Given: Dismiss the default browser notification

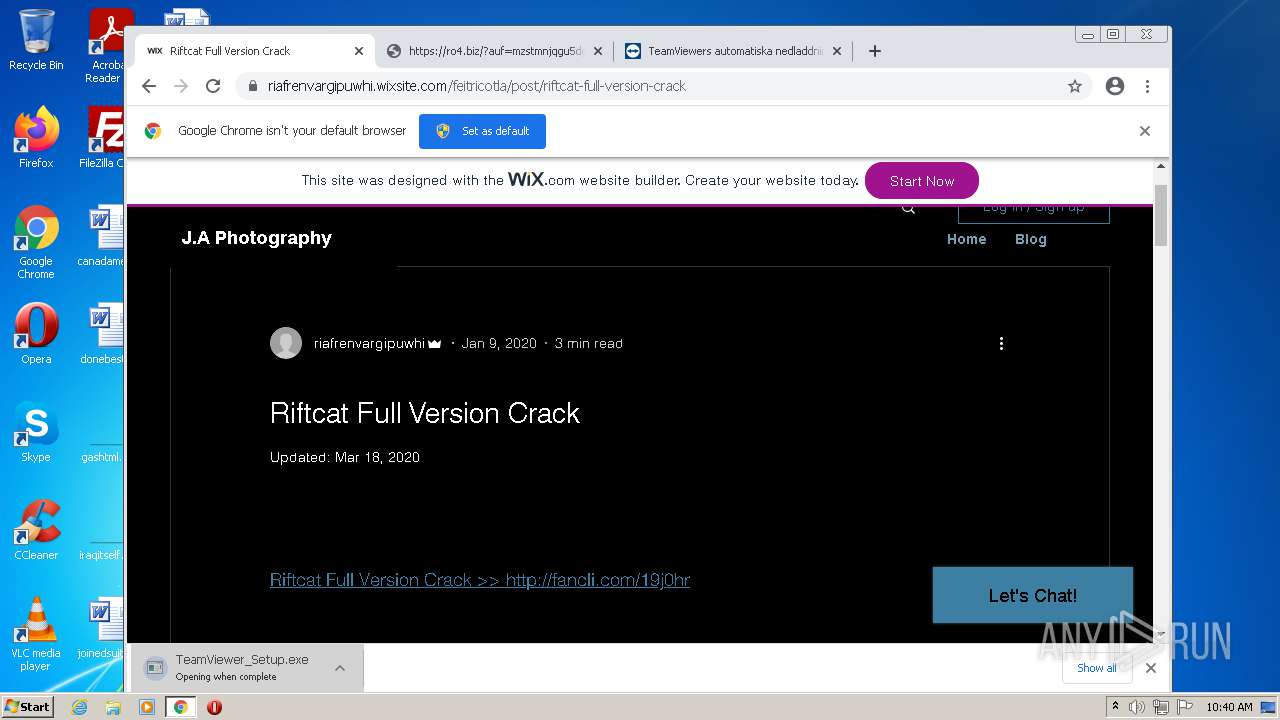Looking at the screenshot, I should [x=1145, y=131].
